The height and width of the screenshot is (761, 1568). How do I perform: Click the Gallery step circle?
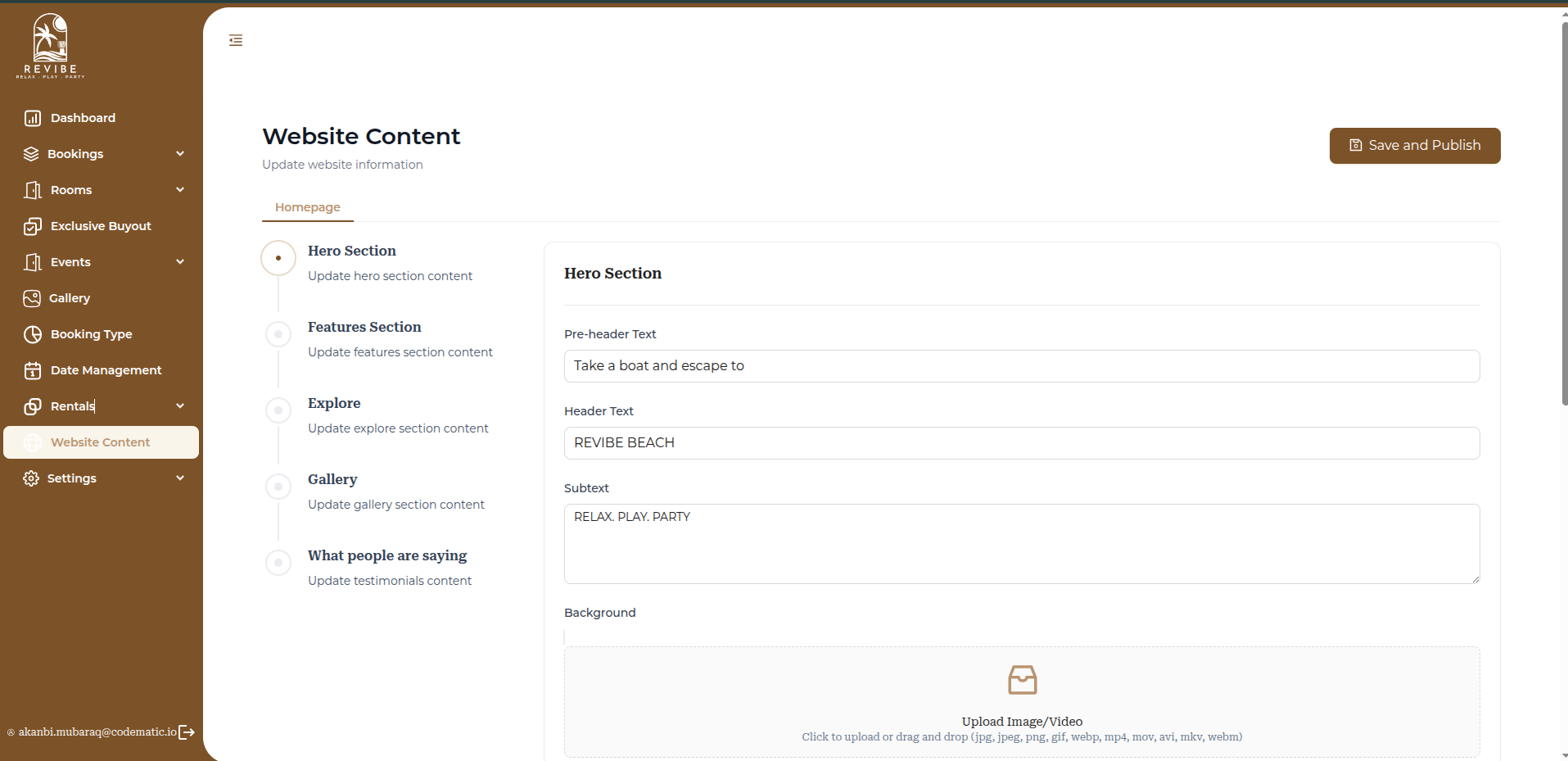(x=278, y=487)
